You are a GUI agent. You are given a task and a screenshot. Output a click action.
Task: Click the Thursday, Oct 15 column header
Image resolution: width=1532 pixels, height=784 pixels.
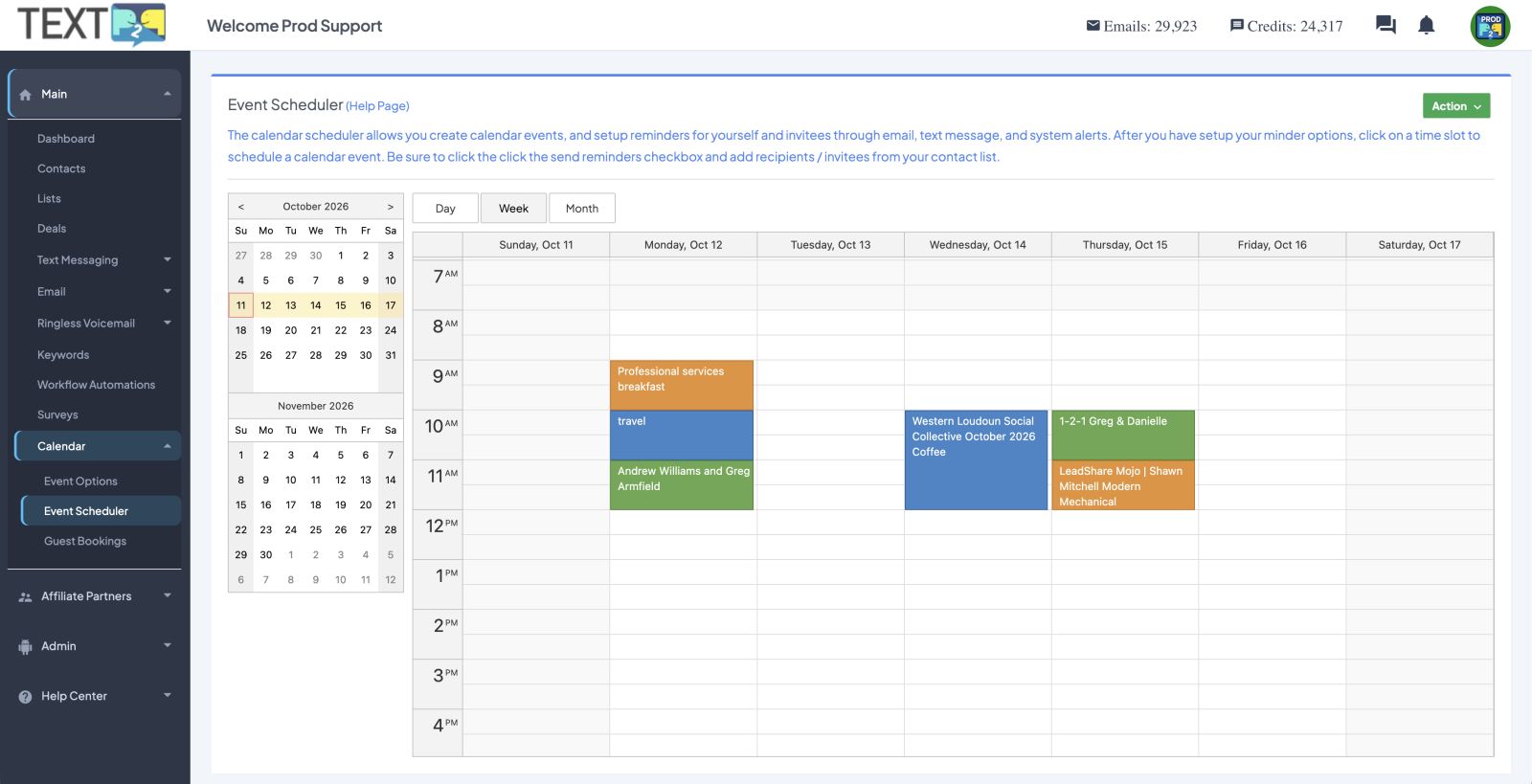(1124, 245)
